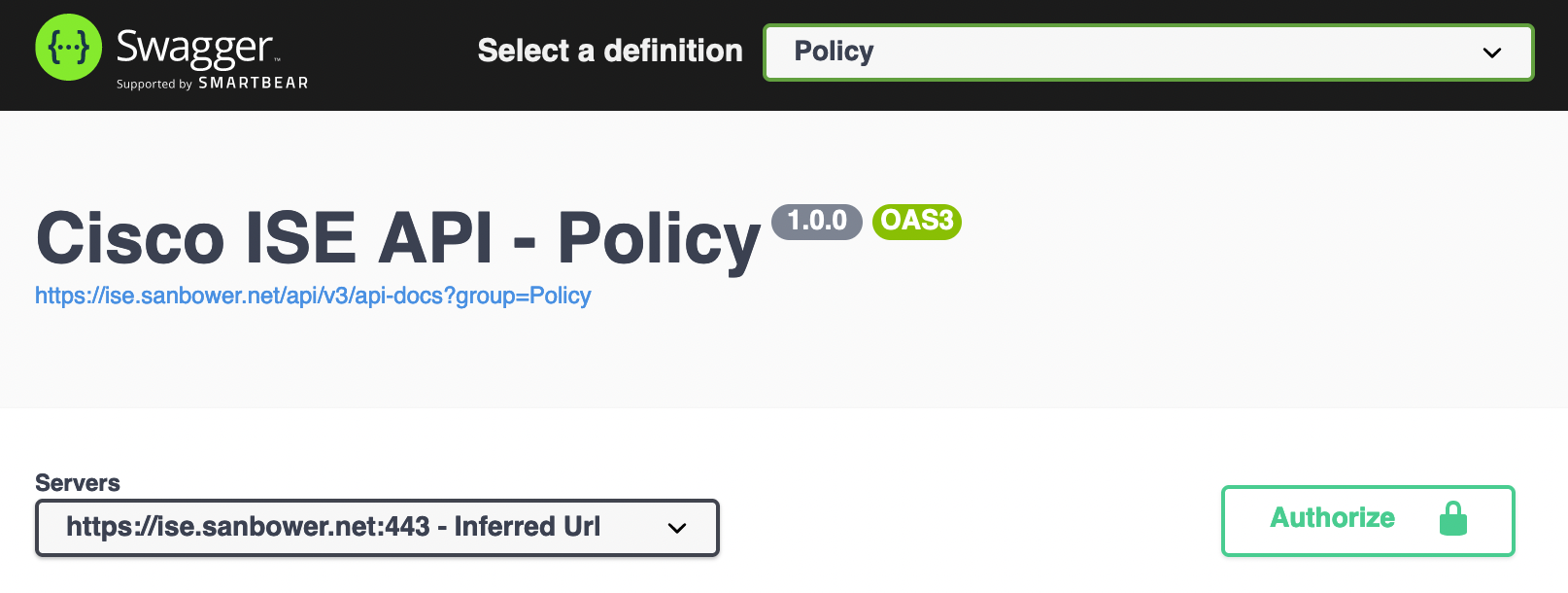Click the chevron arrow in servers selector
The width and height of the screenshot is (1568, 593).
pos(677,528)
